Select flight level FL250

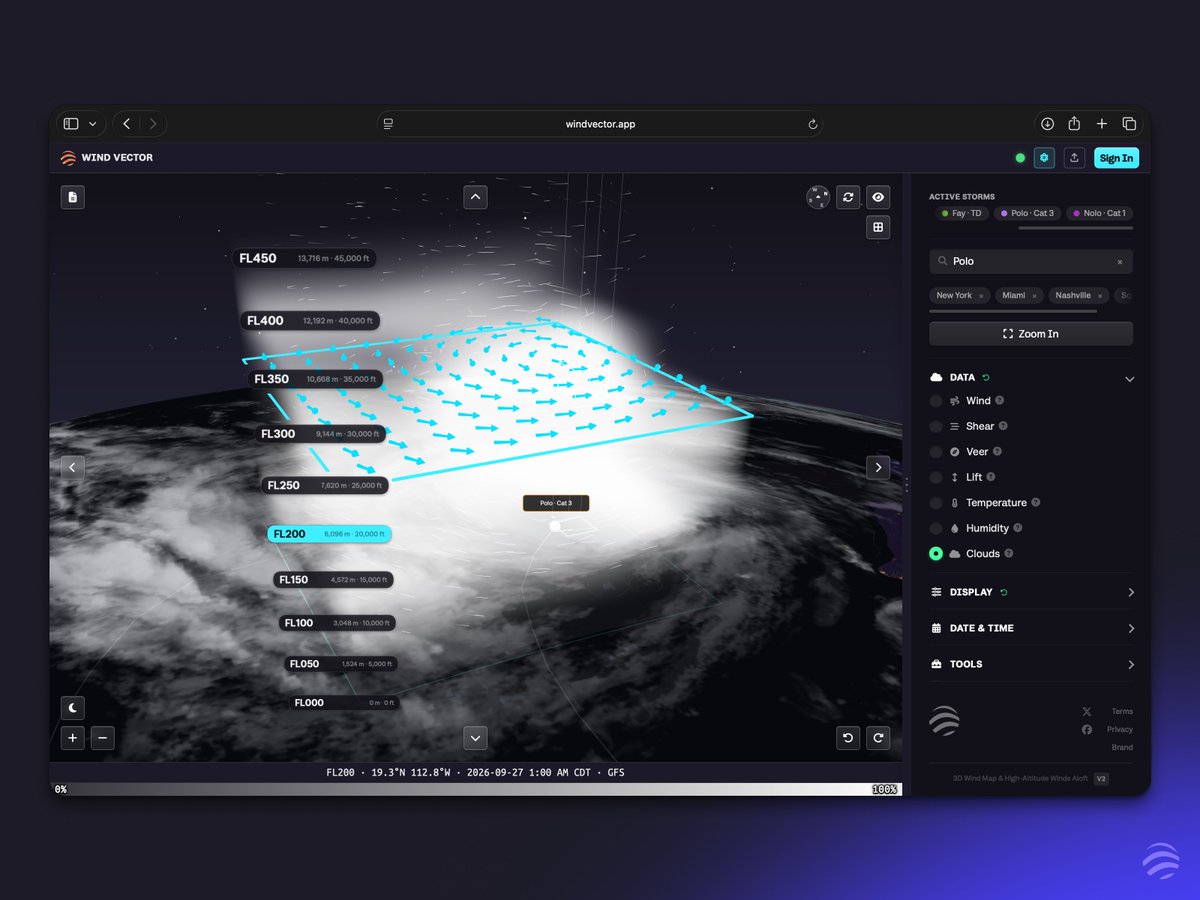point(324,485)
